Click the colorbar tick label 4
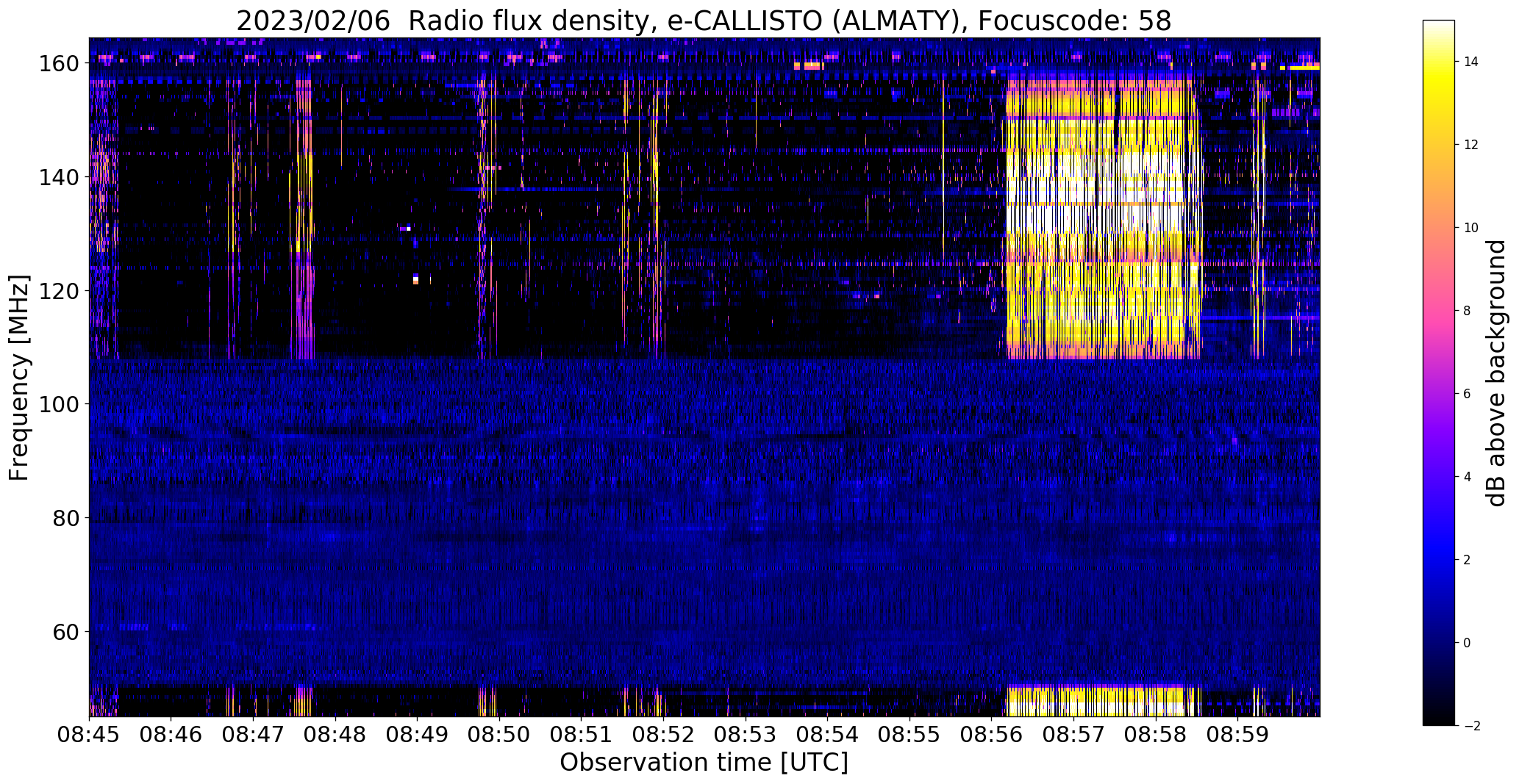Image resolution: width=1519 pixels, height=784 pixels. coord(1467,477)
